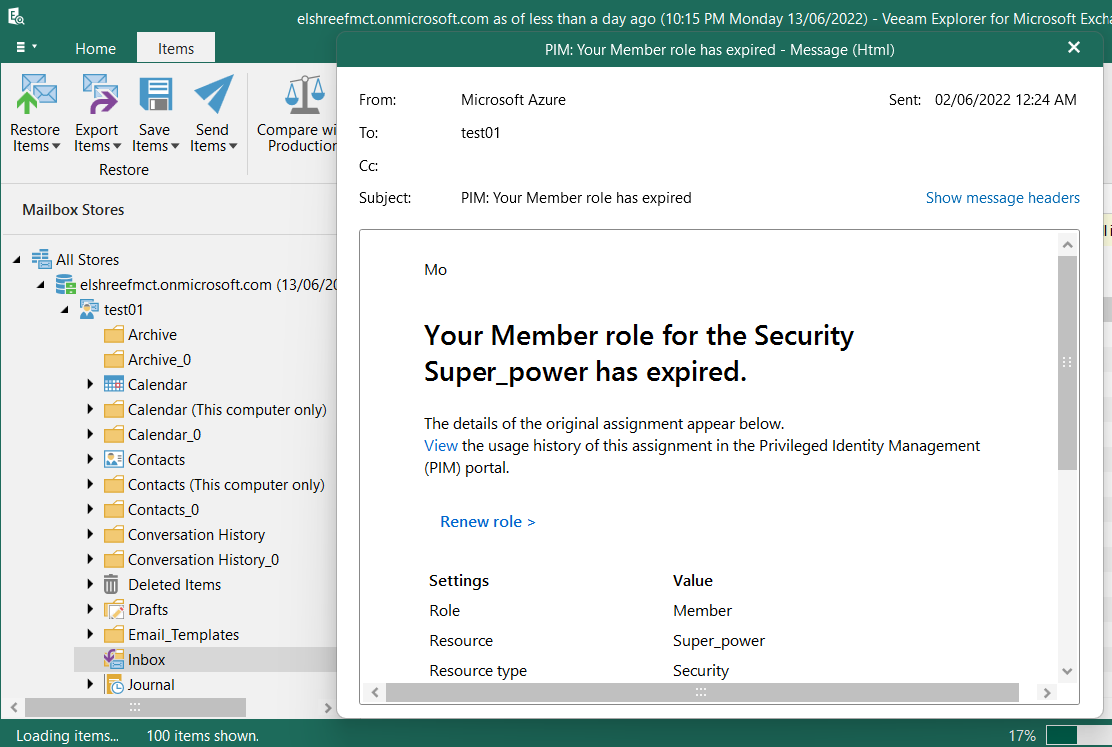Image resolution: width=1112 pixels, height=747 pixels.
Task: Click the Conversation History_0 folder icon
Action: 113,560
